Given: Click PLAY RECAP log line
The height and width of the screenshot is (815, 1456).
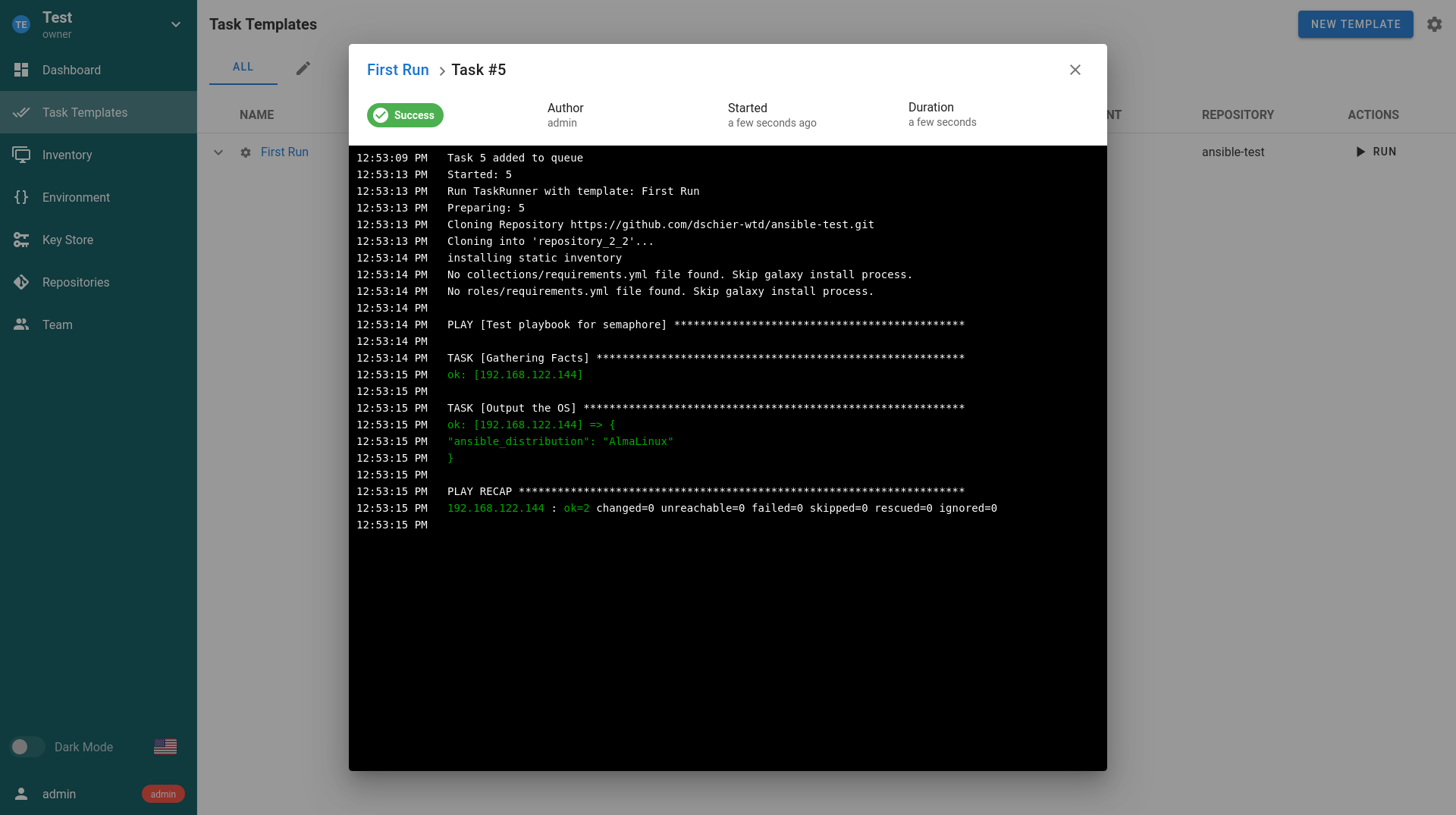Looking at the screenshot, I should click(x=706, y=491).
